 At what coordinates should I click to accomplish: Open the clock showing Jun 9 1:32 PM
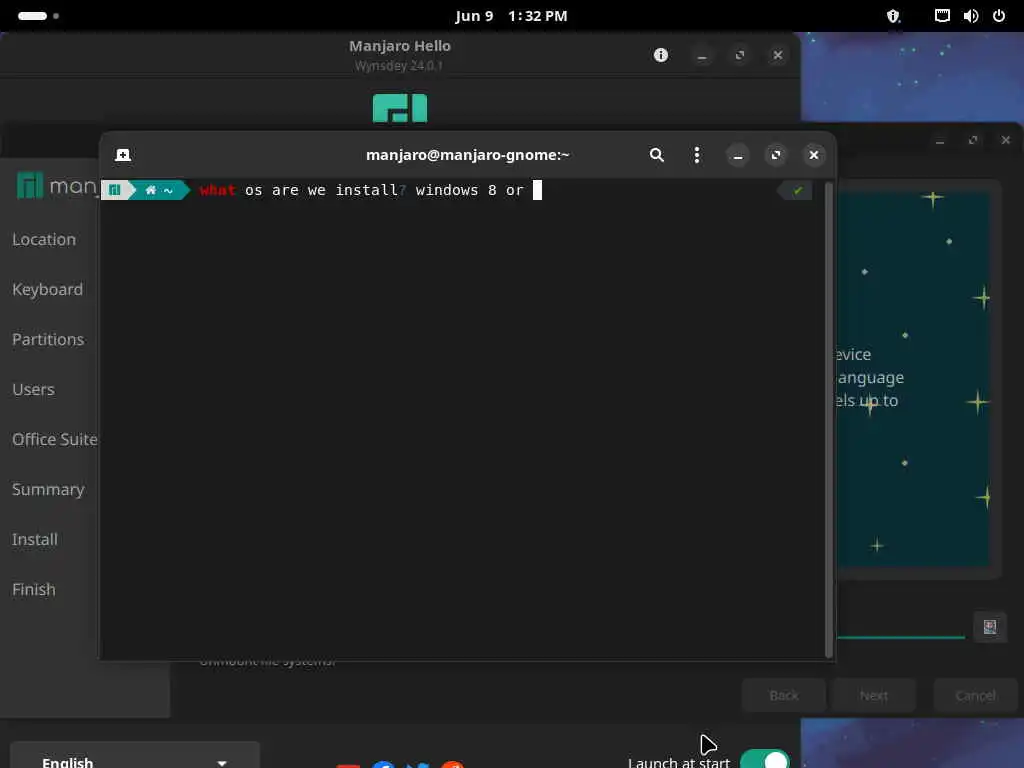point(511,16)
